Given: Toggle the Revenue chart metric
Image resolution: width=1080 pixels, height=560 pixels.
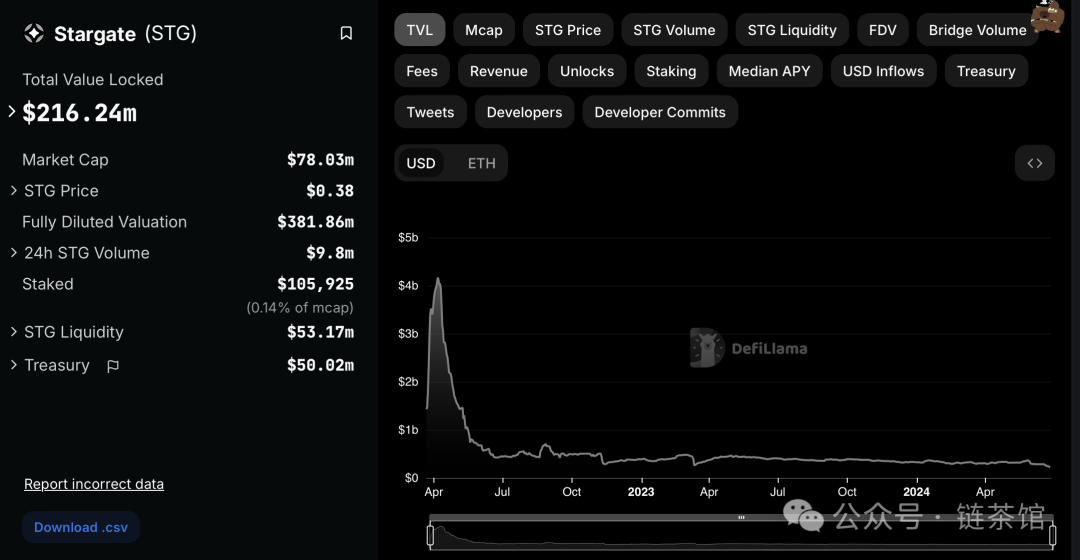Looking at the screenshot, I should 499,71.
